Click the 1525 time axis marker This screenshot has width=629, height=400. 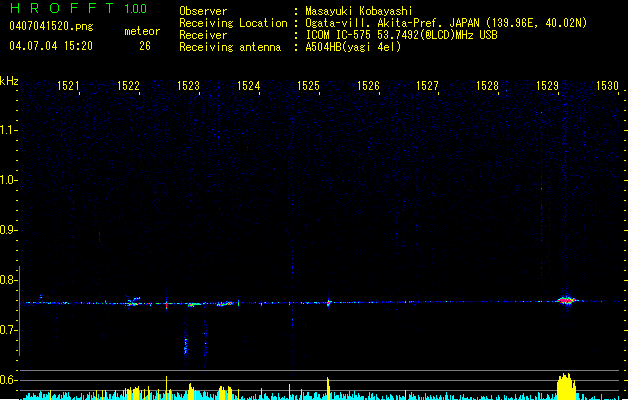point(308,86)
